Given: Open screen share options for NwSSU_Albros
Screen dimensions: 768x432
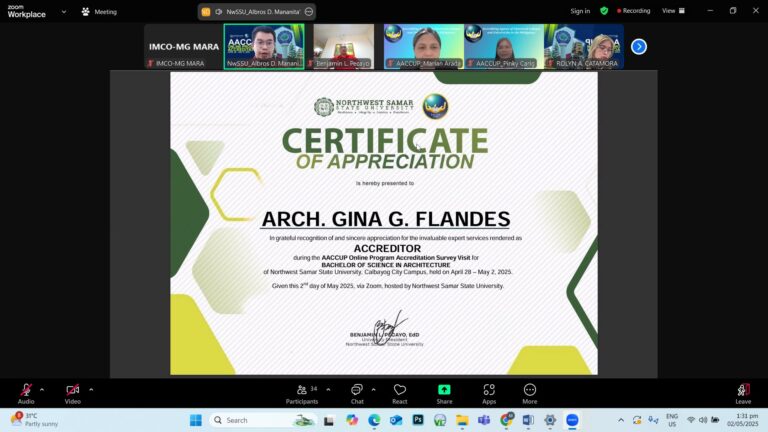Looking at the screenshot, I should pos(309,12).
